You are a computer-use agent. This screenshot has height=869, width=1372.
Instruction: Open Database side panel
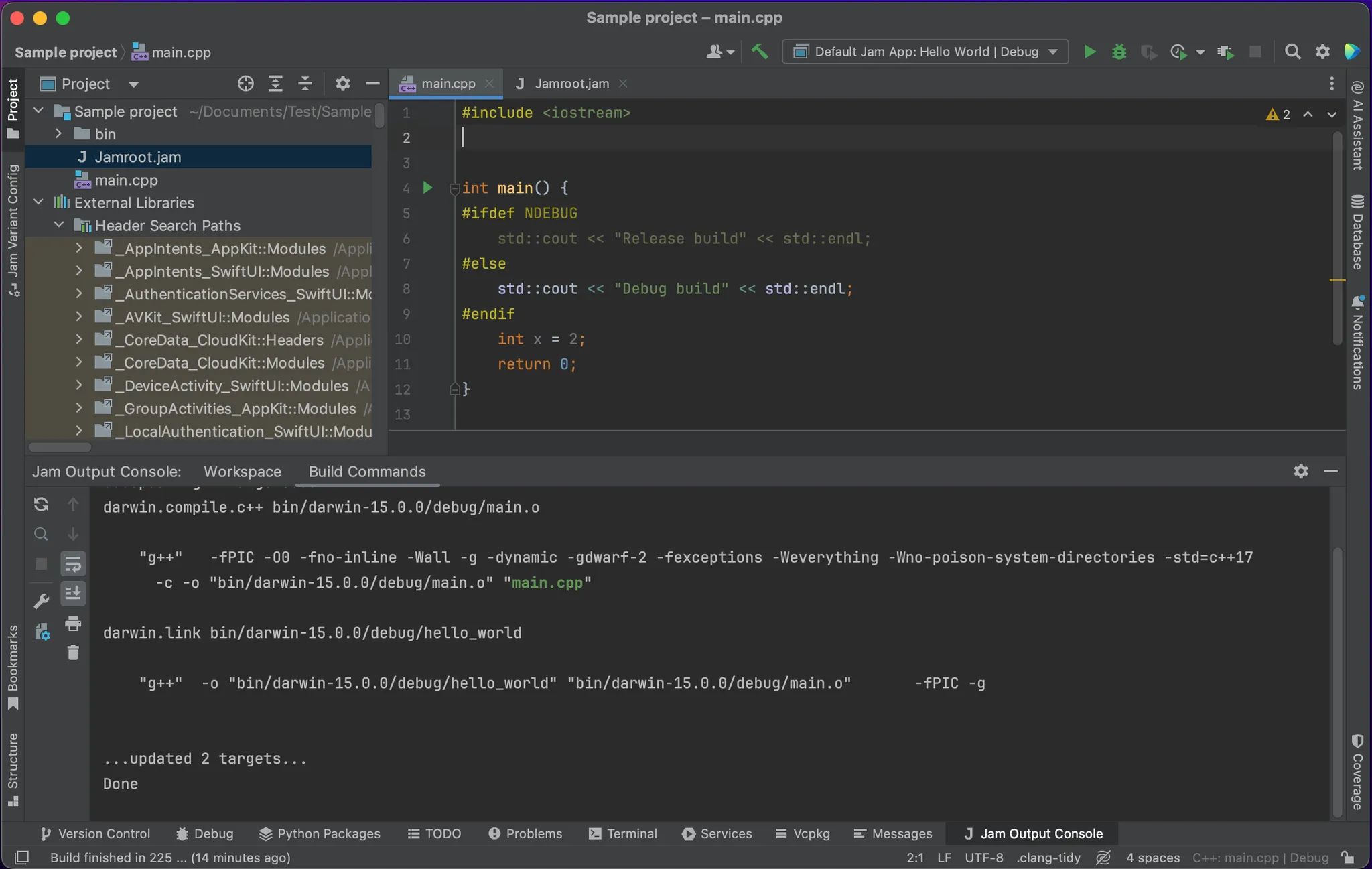pyautogui.click(x=1357, y=232)
